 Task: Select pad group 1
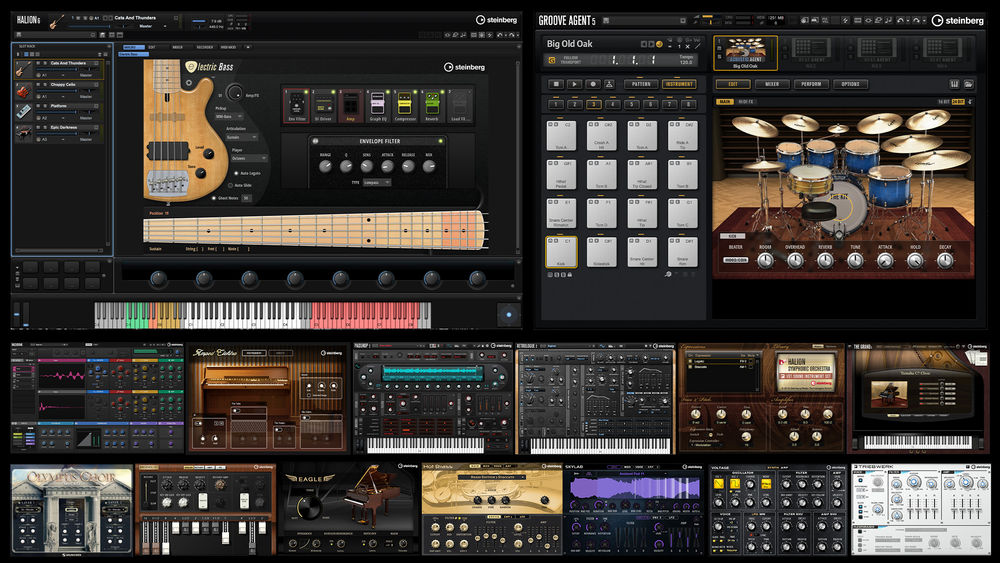pos(555,104)
